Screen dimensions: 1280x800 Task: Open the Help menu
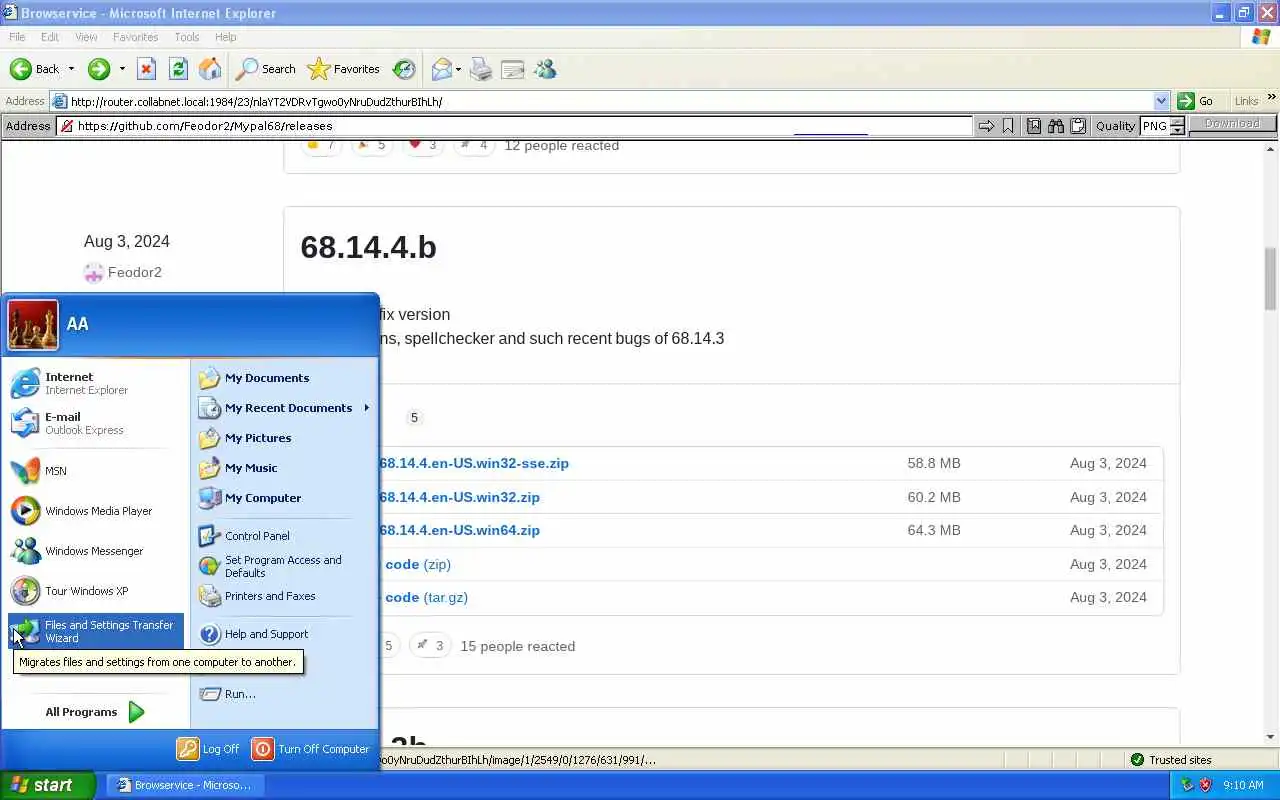pos(226,37)
